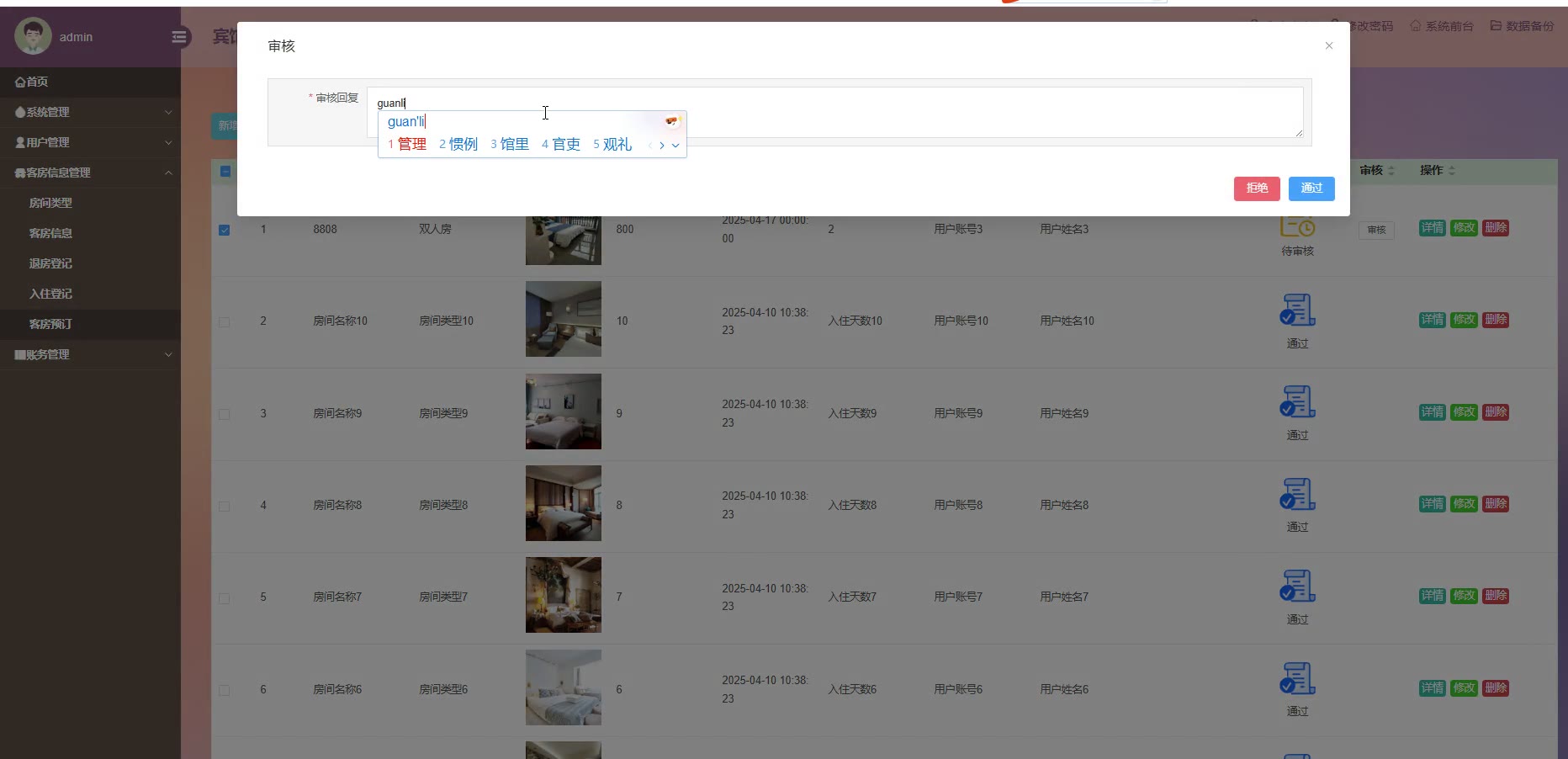This screenshot has height=759, width=1568.
Task: Uncheck the checkbox for row 1 room 8808
Action: pyautogui.click(x=225, y=230)
